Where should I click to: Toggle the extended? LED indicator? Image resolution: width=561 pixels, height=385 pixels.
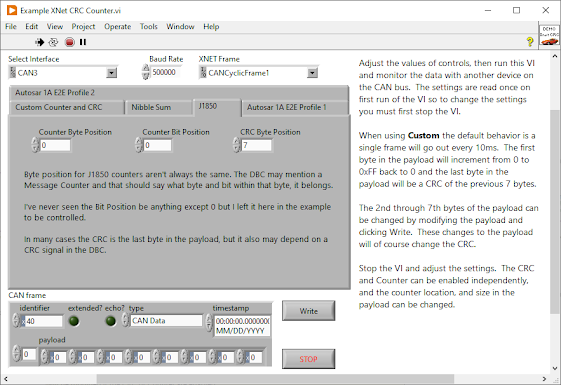tap(74, 321)
